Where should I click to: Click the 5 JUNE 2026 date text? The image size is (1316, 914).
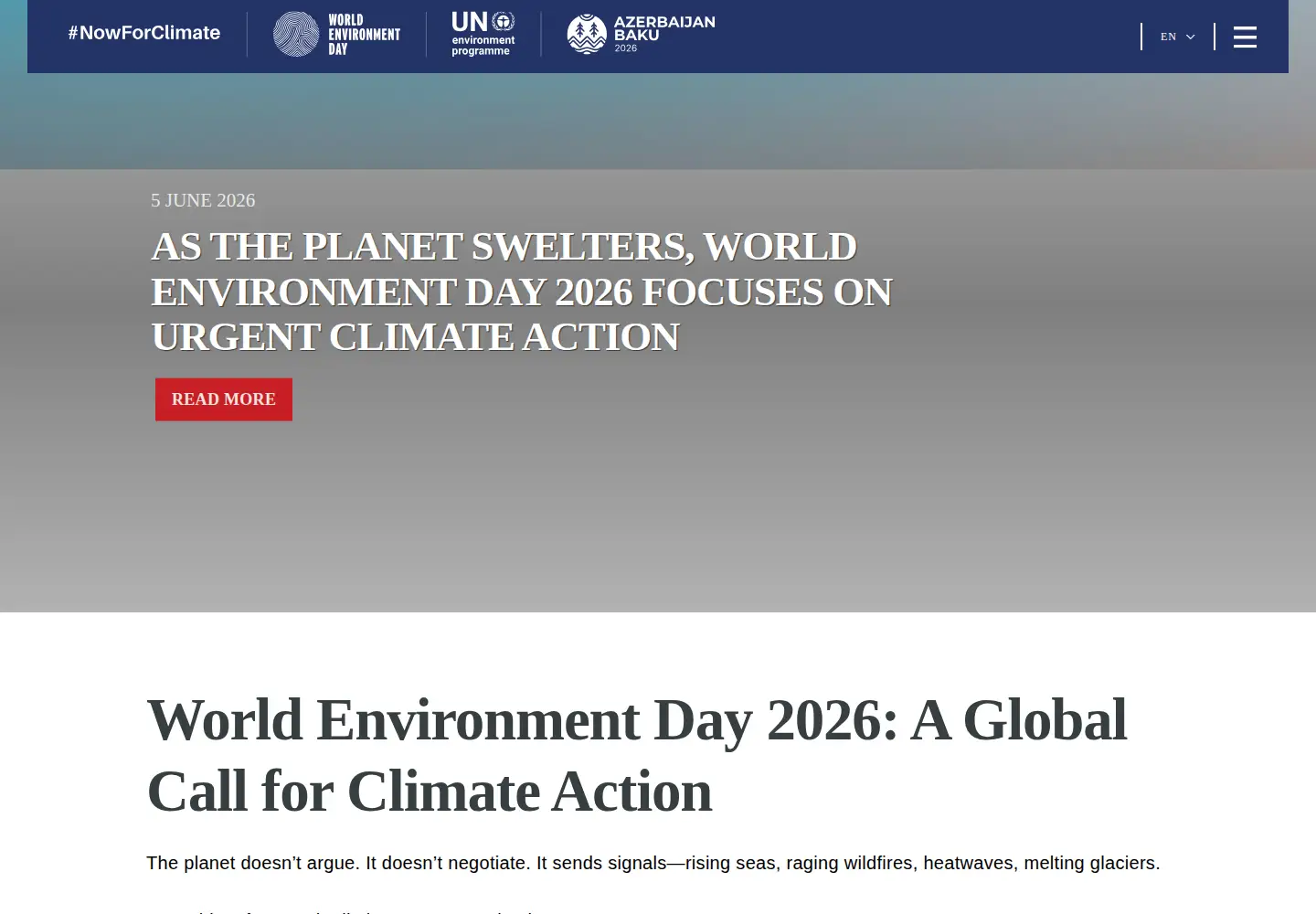pos(203,200)
